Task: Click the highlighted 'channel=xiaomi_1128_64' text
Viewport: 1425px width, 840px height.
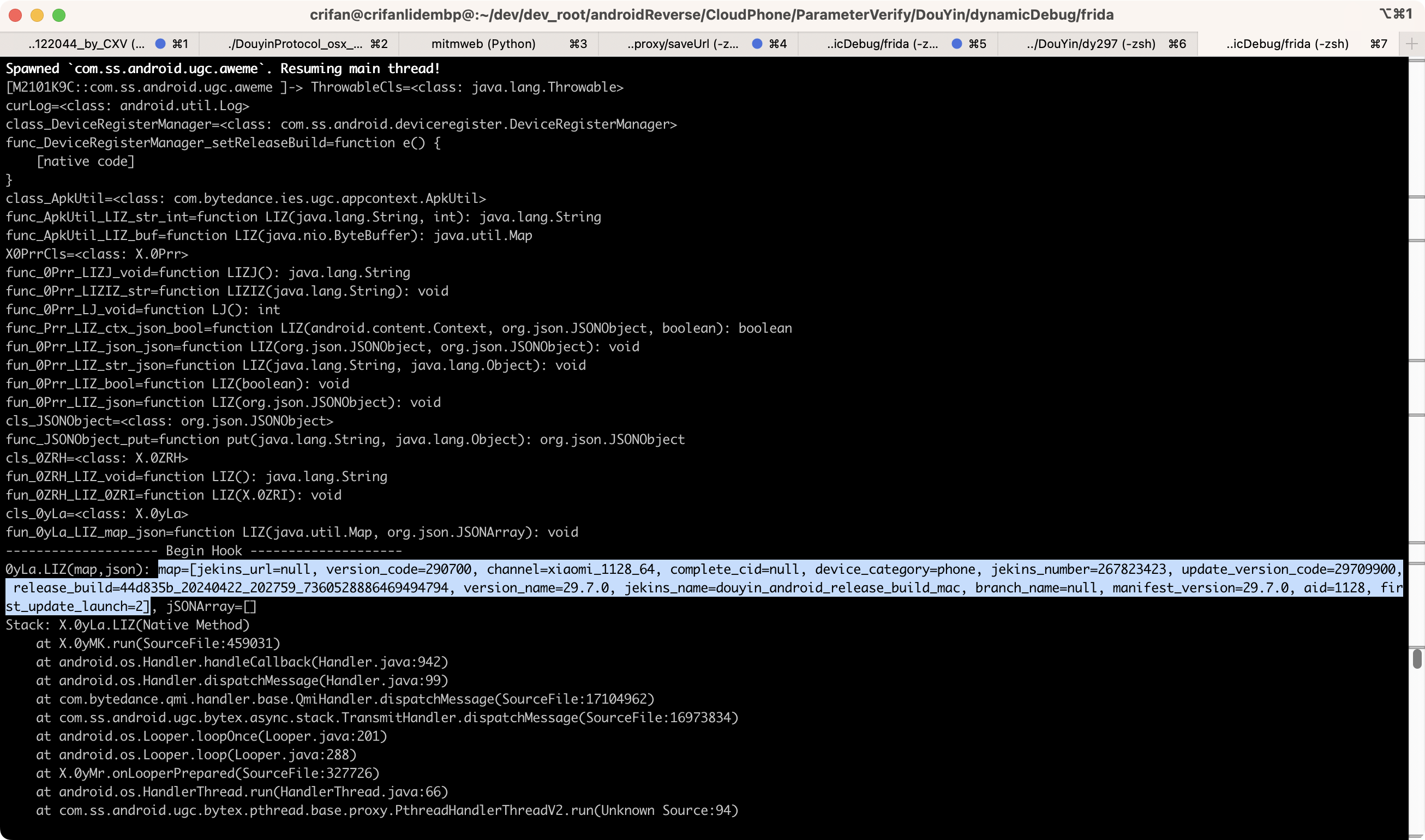Action: (x=571, y=569)
